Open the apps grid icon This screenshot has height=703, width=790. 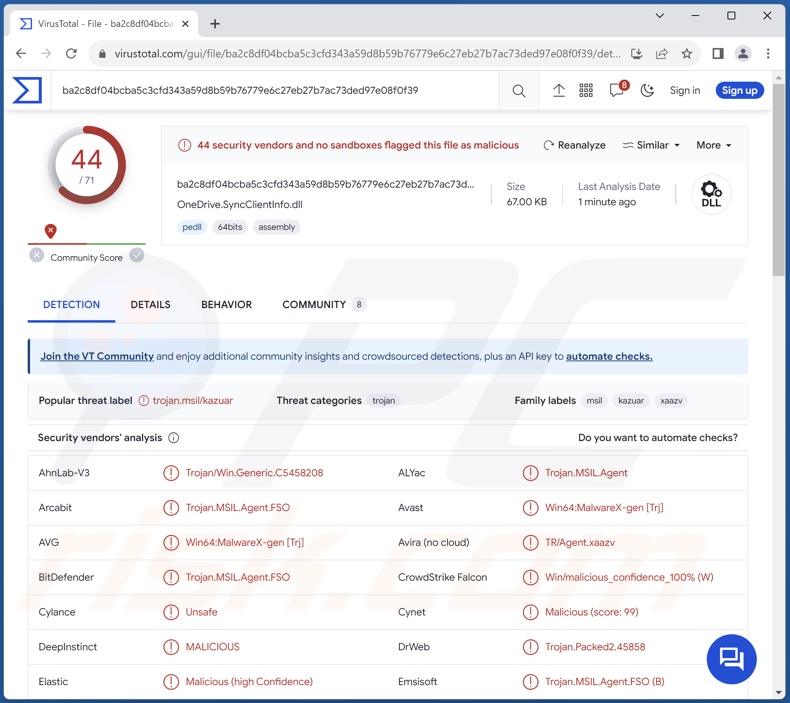pos(586,91)
